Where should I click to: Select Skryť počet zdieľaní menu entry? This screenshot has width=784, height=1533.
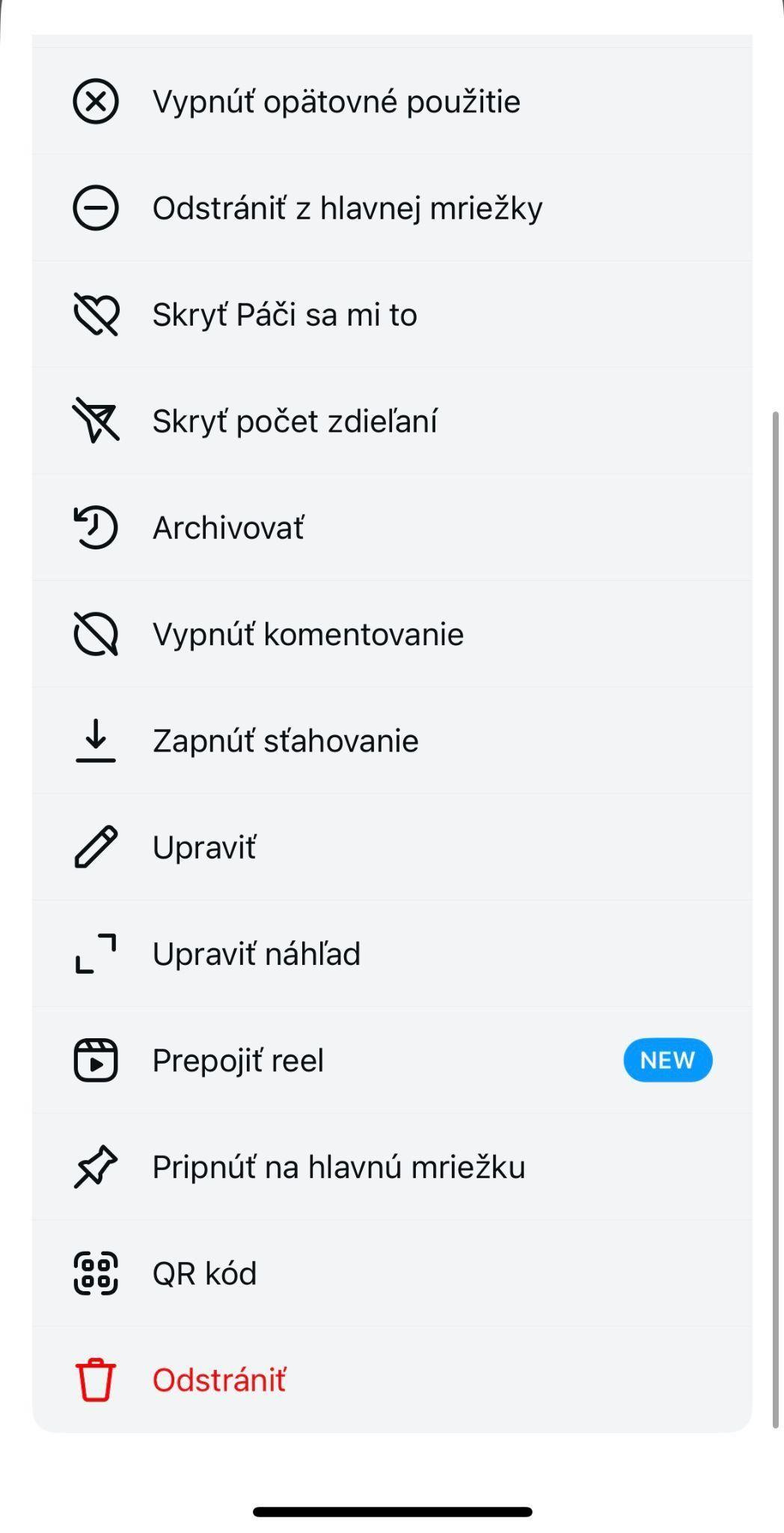295,421
